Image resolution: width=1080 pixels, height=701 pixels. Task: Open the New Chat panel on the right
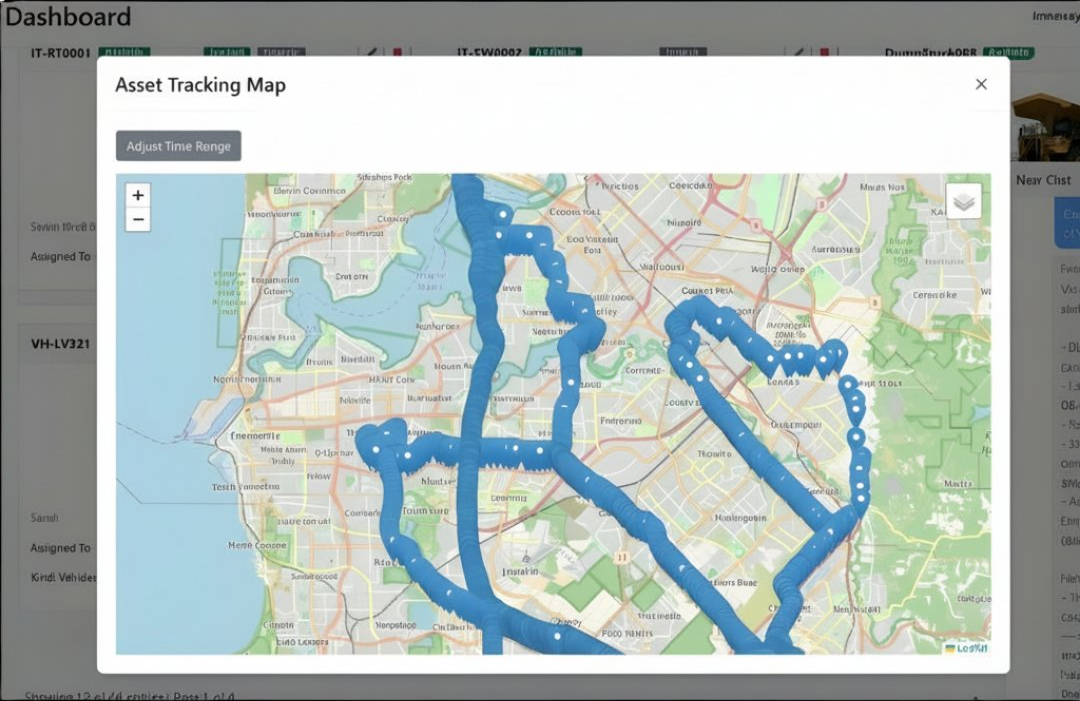(1042, 180)
